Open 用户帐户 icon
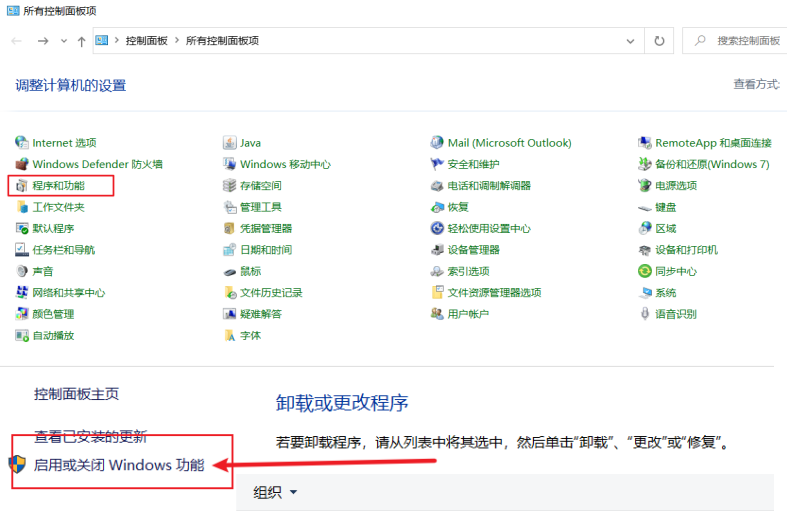 [437, 314]
